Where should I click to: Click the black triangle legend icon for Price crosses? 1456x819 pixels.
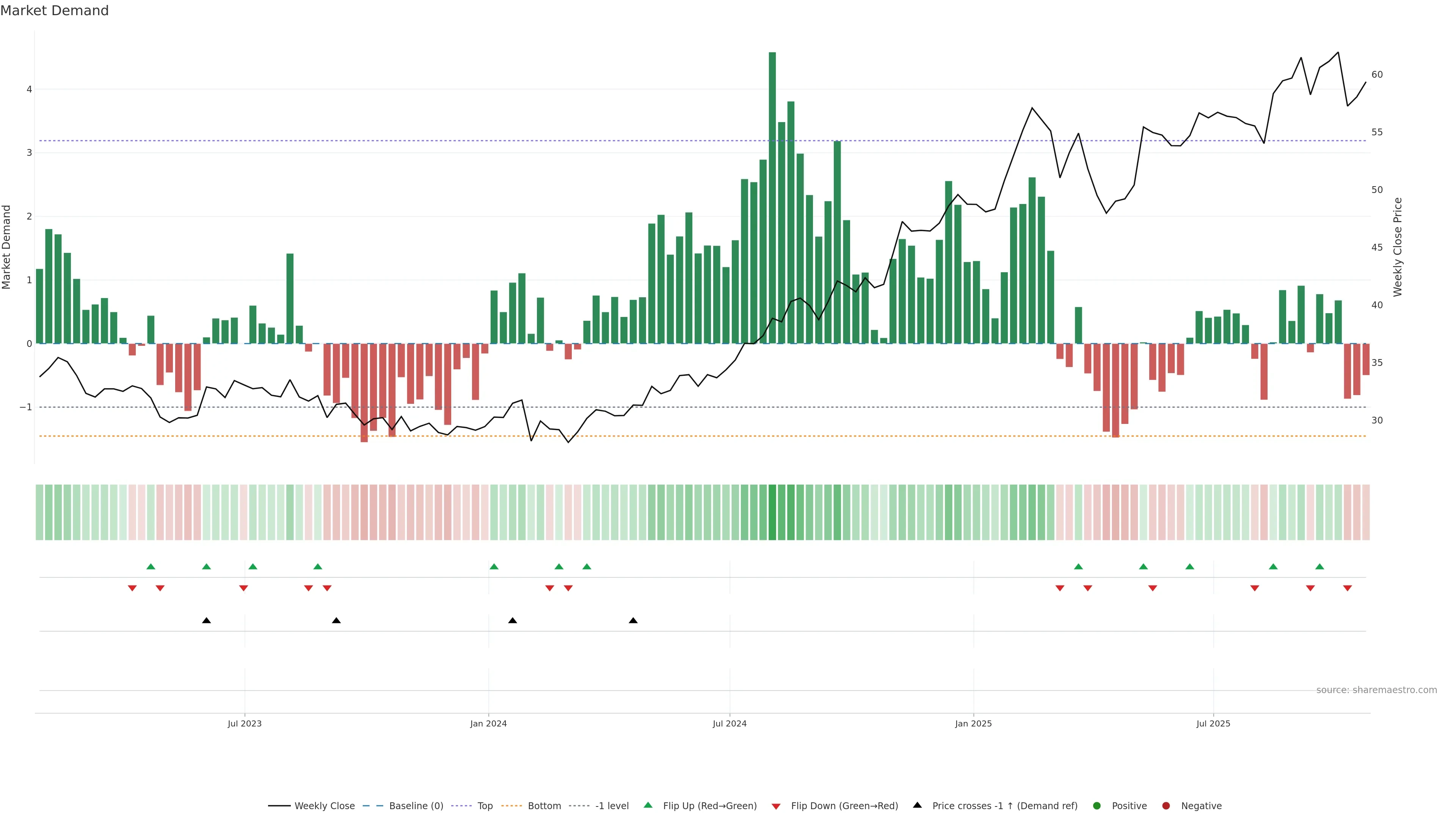tap(917, 805)
